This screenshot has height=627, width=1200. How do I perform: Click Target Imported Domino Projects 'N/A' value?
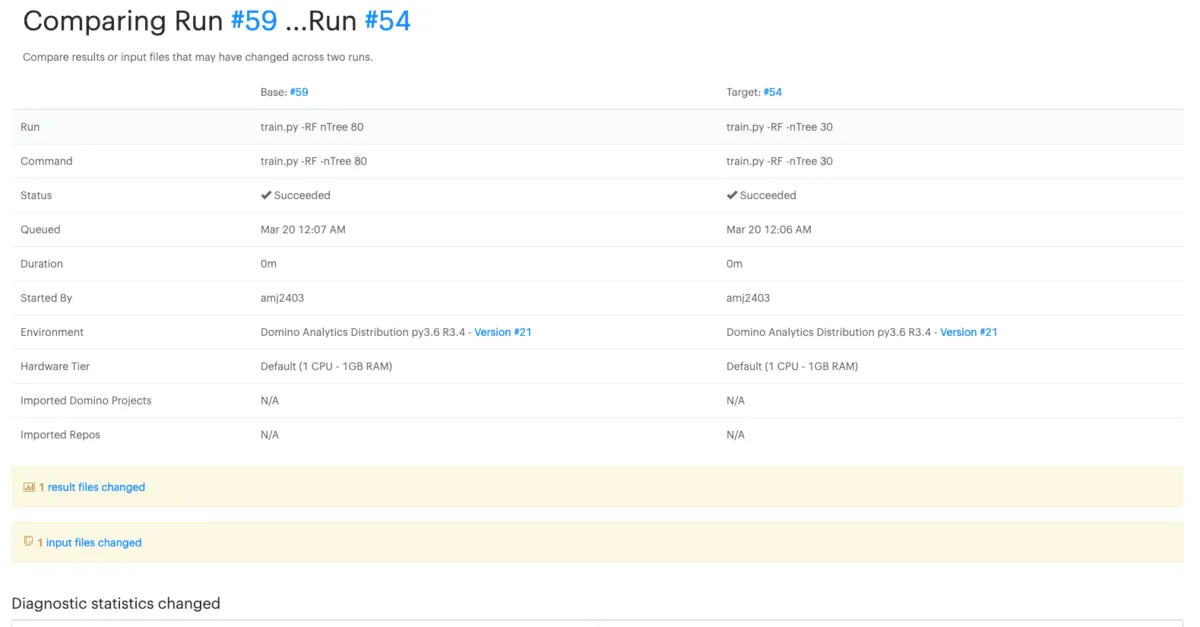736,401
